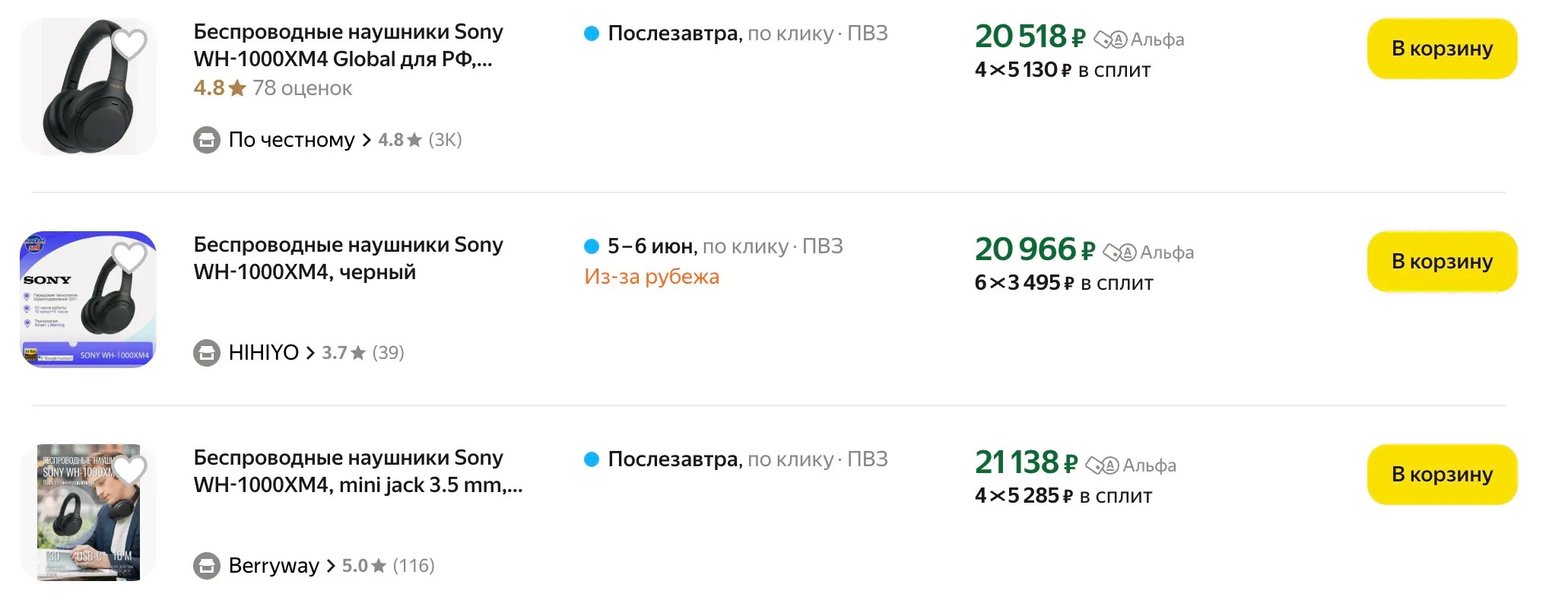Open the Sony WH-1000XM4 Global для РФ title

pyautogui.click(x=348, y=46)
